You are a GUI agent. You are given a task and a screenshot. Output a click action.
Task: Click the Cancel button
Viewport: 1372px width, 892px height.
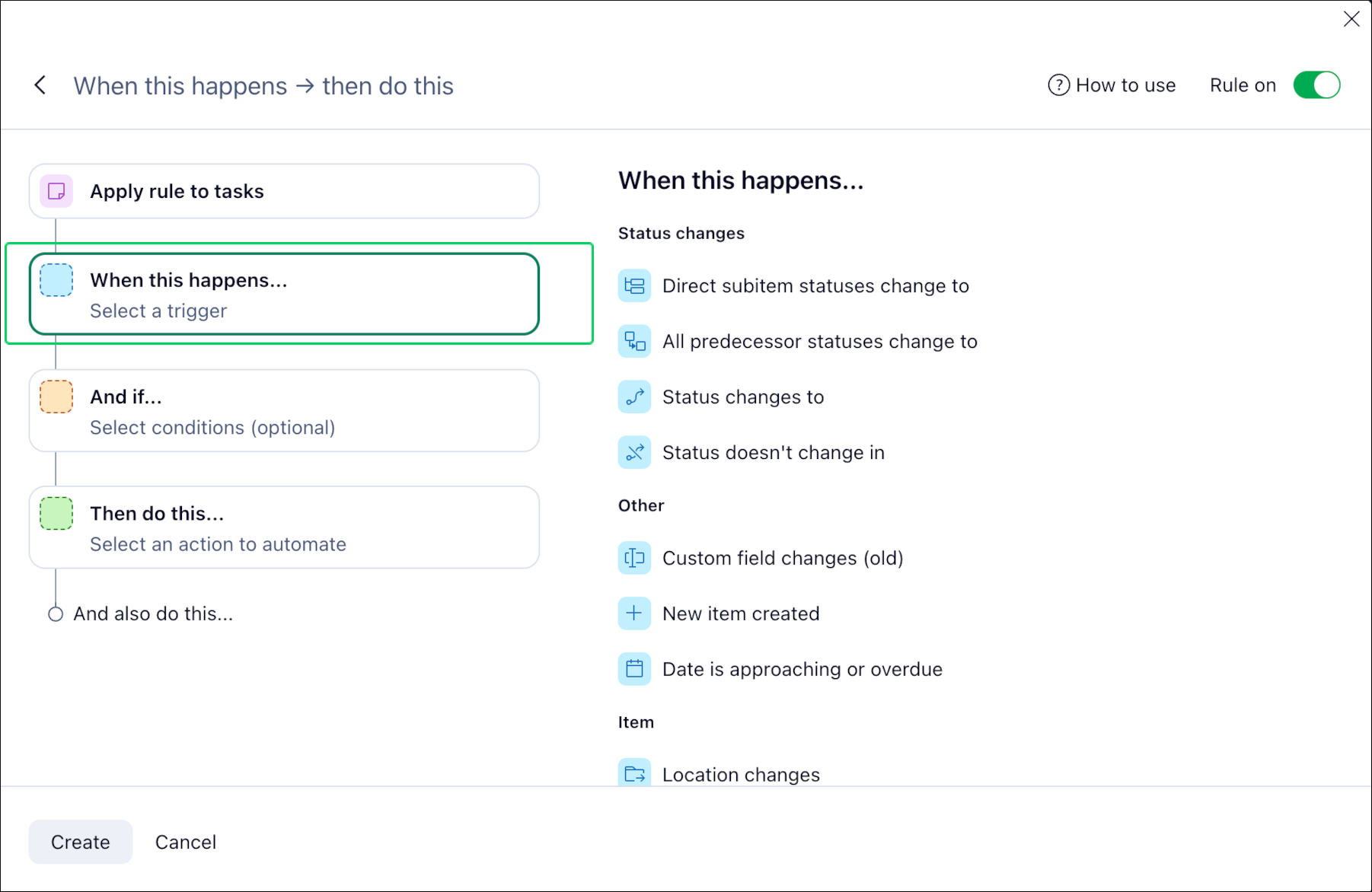pyautogui.click(x=186, y=842)
